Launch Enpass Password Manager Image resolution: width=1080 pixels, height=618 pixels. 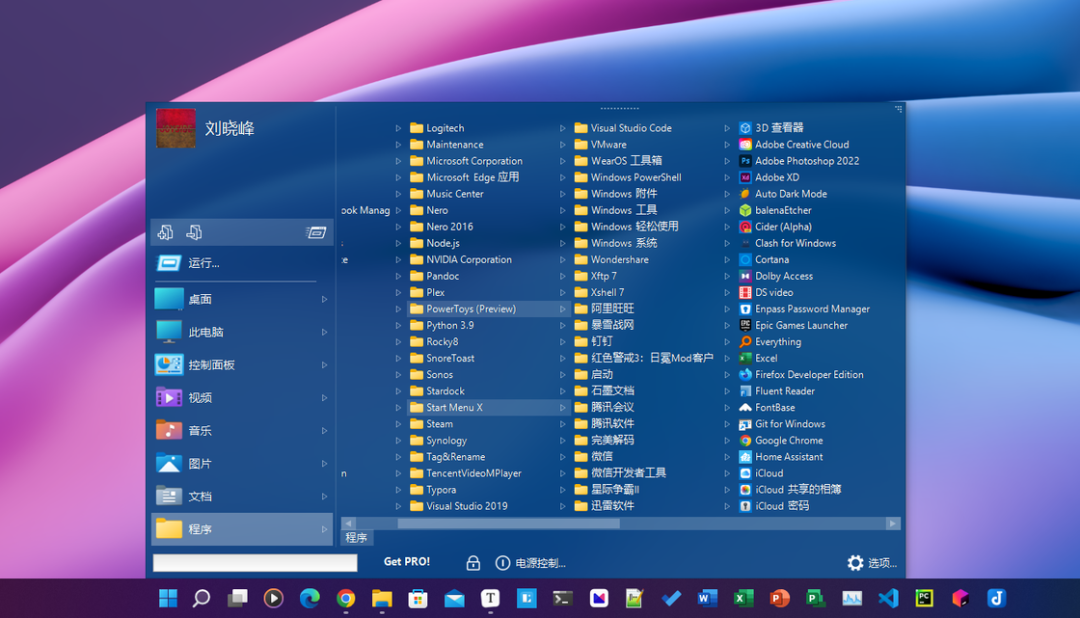(x=804, y=309)
